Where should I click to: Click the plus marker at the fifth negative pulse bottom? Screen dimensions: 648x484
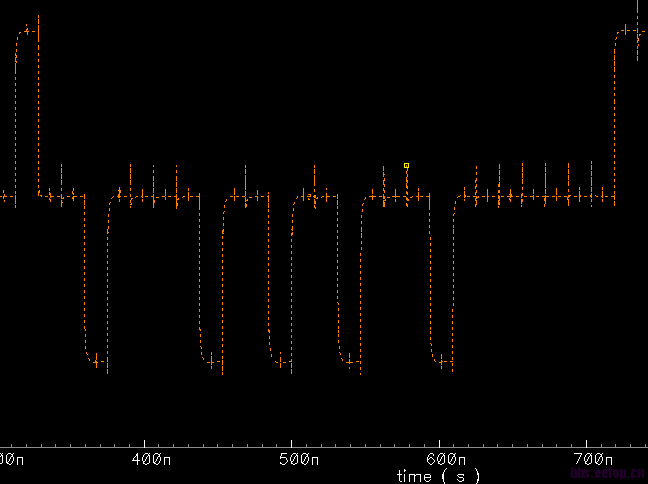tap(441, 362)
